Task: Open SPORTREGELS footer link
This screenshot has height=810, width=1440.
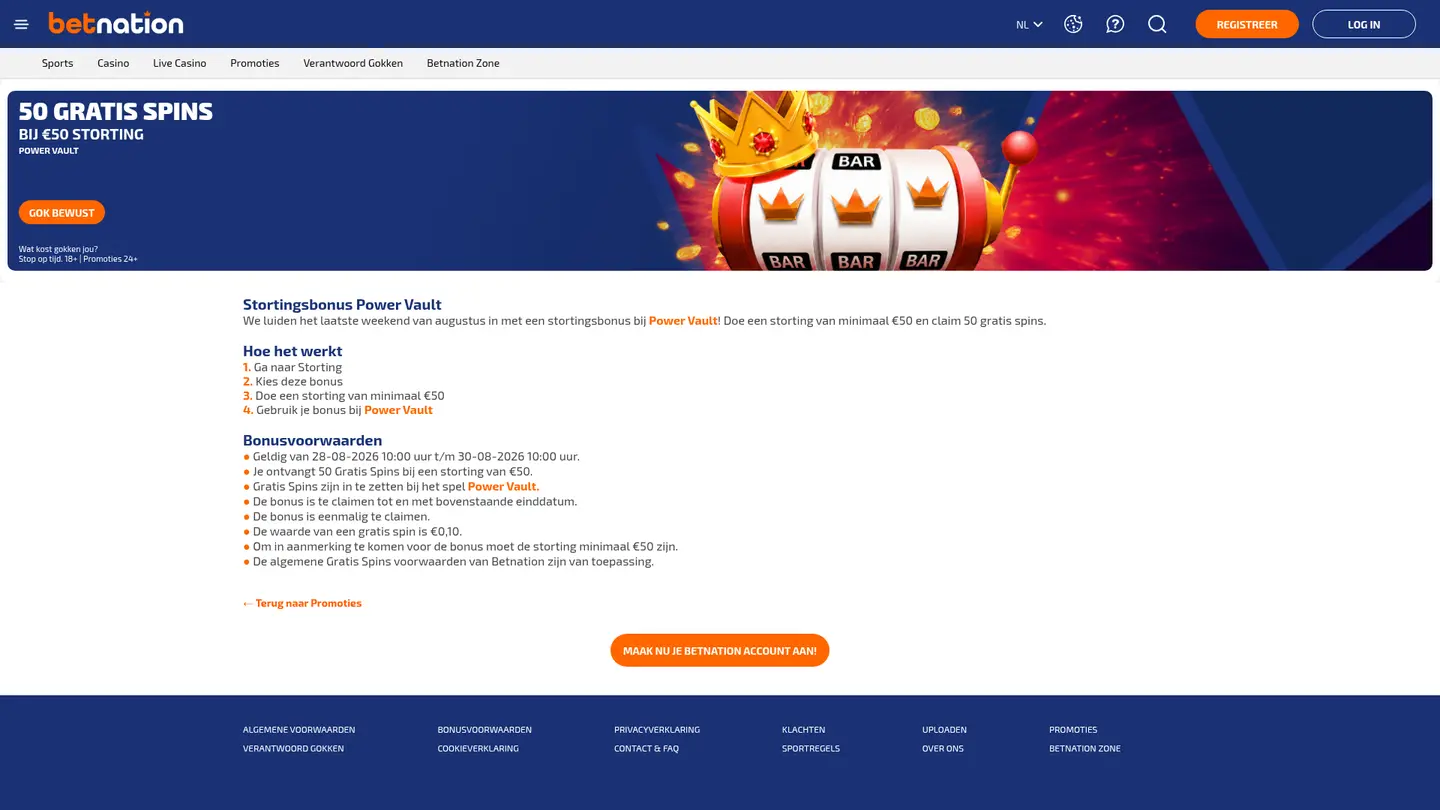Action: (811, 749)
